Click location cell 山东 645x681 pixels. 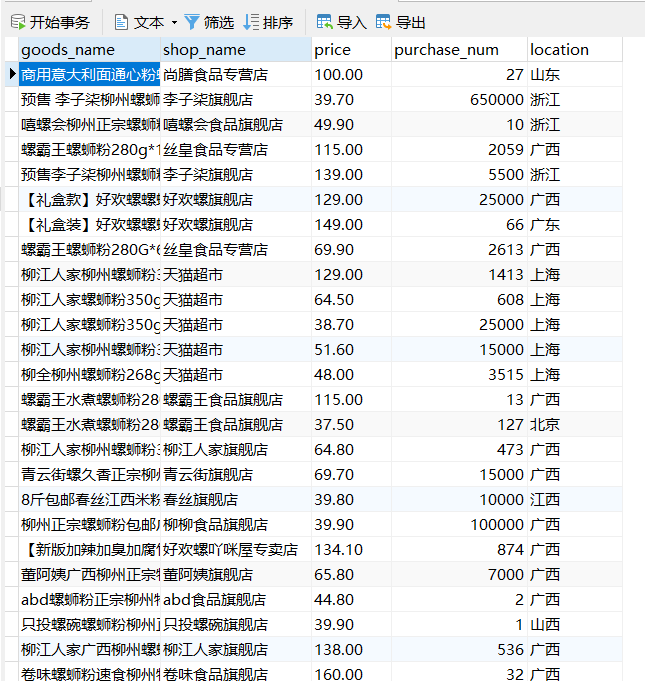(575, 75)
